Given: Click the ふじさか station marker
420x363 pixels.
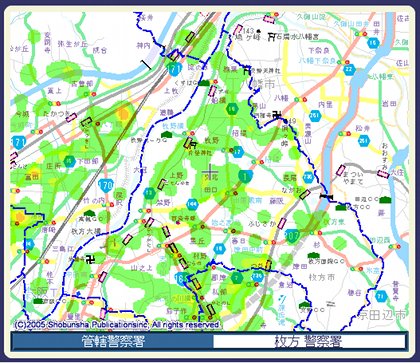Looking at the screenshot, I should click(282, 223).
